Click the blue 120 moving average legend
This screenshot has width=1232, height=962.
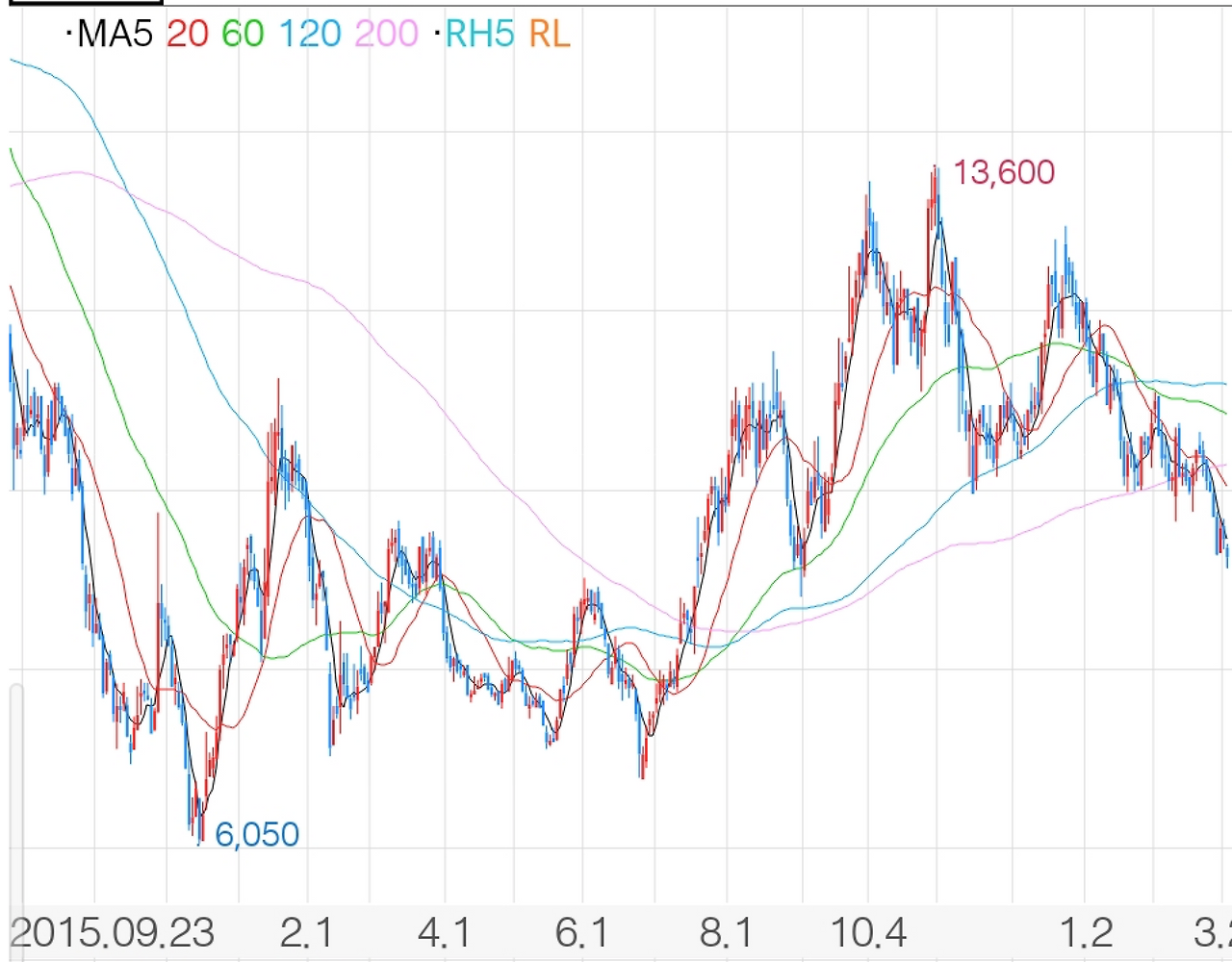(310, 34)
